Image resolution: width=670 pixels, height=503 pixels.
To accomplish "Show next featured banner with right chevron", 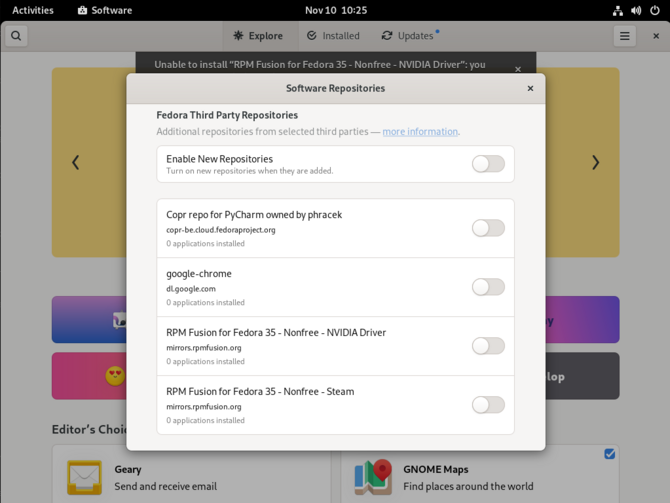I will point(595,162).
